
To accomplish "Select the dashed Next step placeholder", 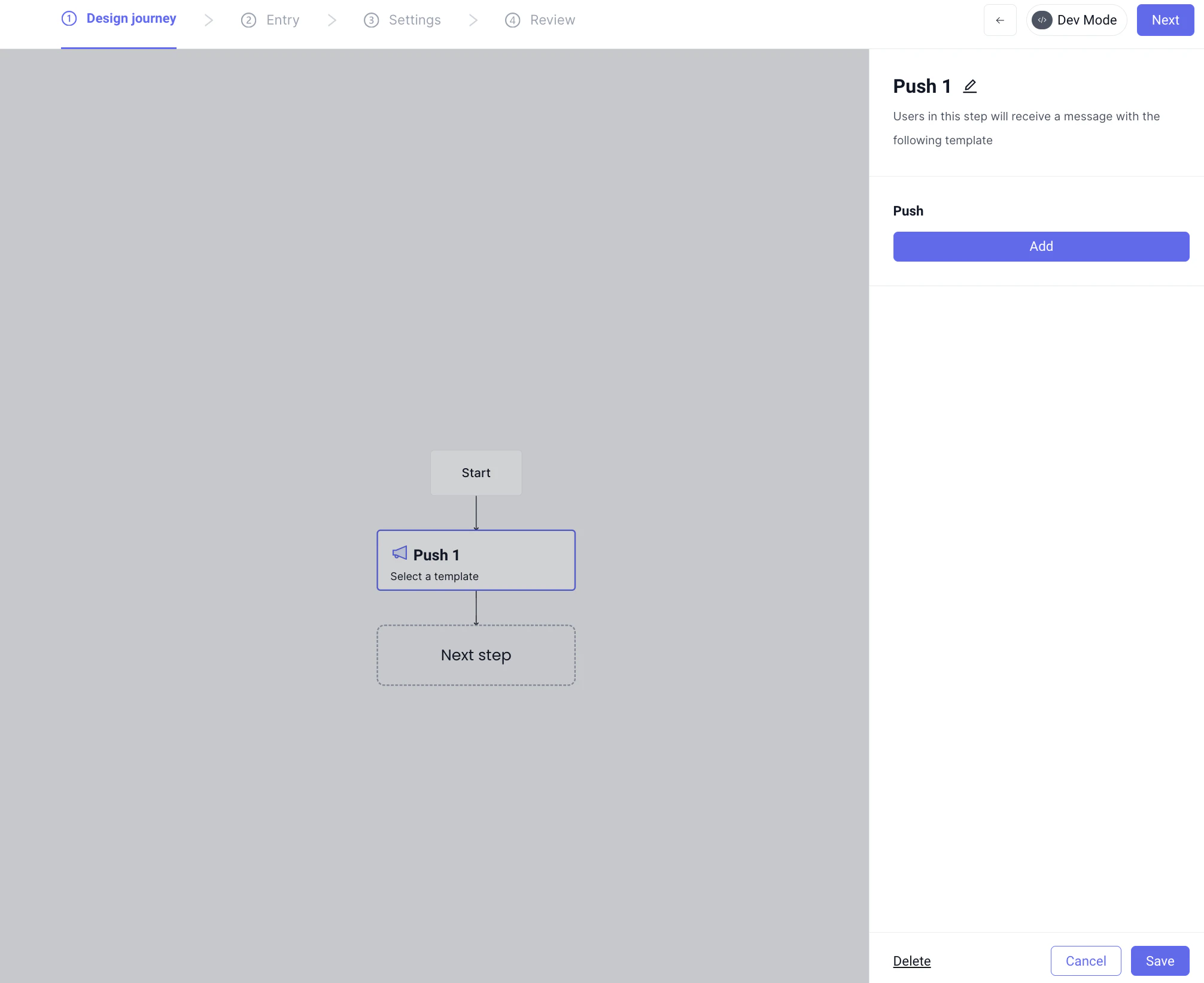I will coord(476,655).
